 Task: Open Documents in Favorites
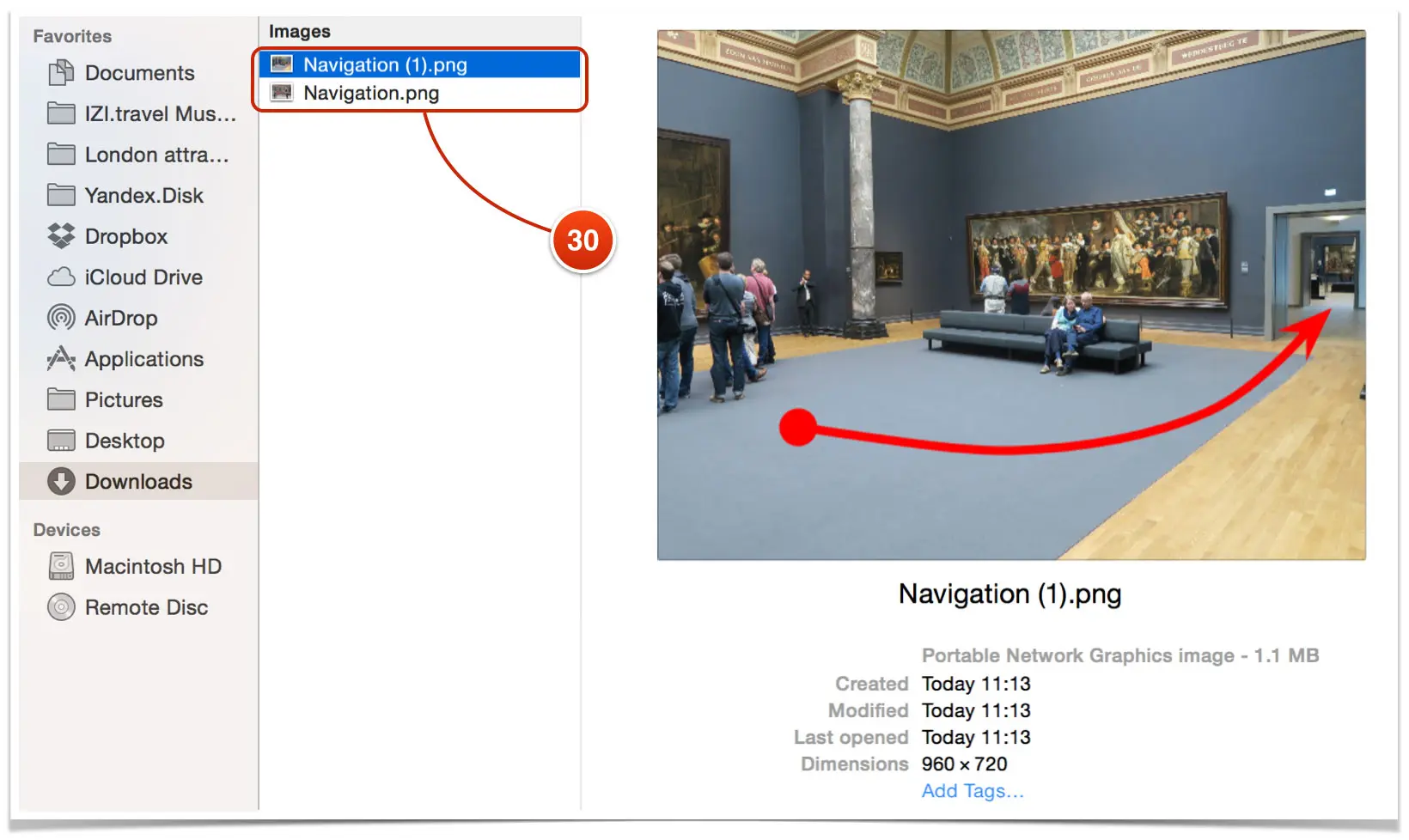tap(139, 73)
